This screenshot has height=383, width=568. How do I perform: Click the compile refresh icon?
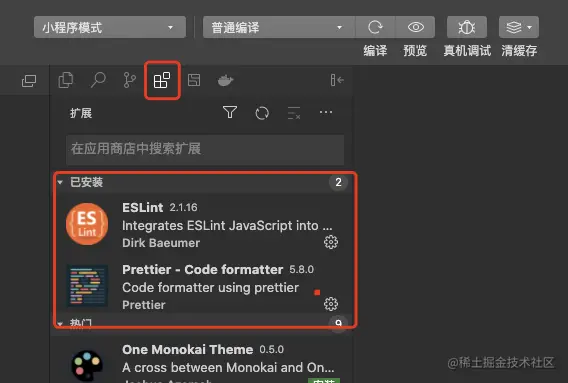(375, 27)
